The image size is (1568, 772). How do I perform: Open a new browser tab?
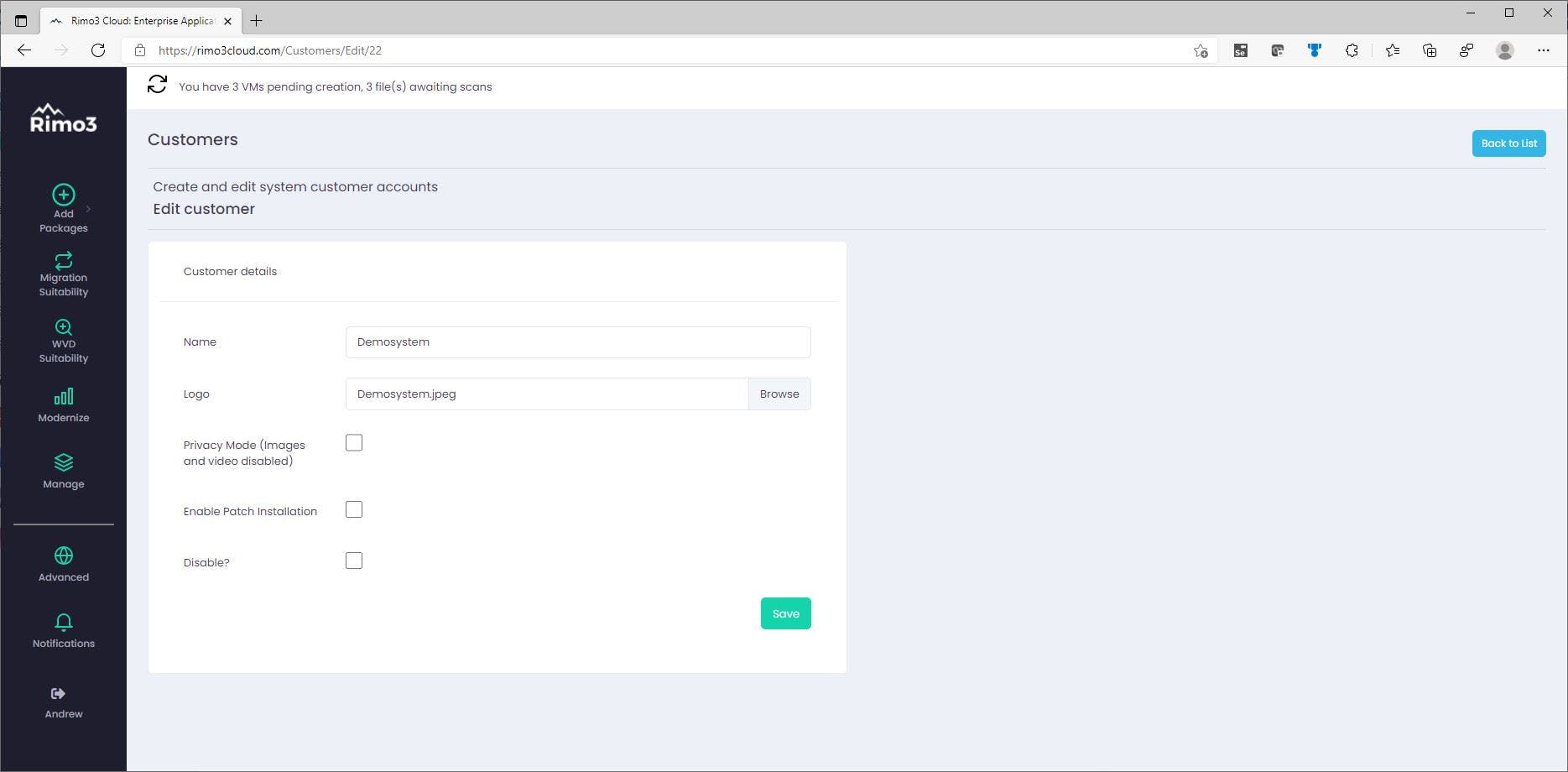click(x=257, y=21)
